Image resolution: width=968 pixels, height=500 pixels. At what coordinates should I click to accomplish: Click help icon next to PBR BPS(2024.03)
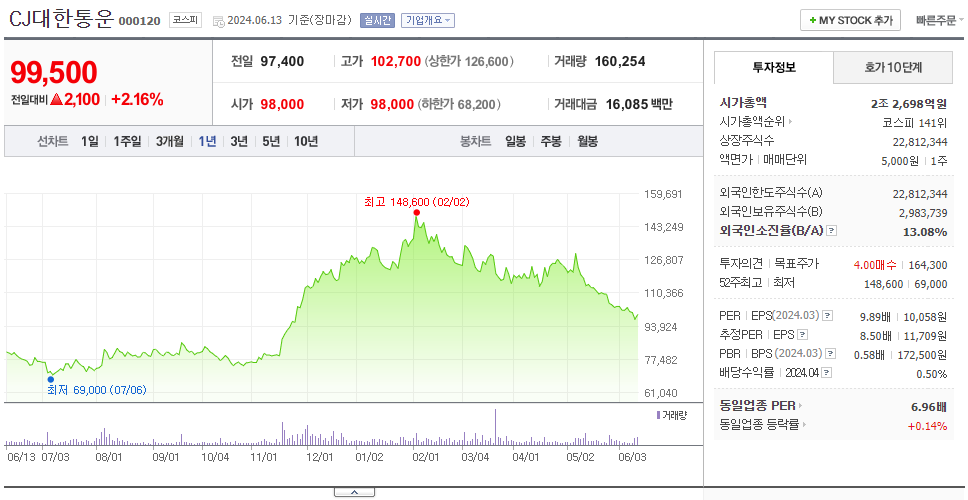pos(831,354)
